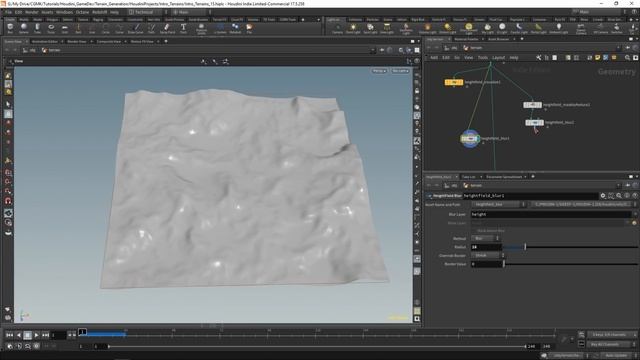Click the heightfield_maskbyfeature1 node
This screenshot has width=640, height=360.
point(533,105)
